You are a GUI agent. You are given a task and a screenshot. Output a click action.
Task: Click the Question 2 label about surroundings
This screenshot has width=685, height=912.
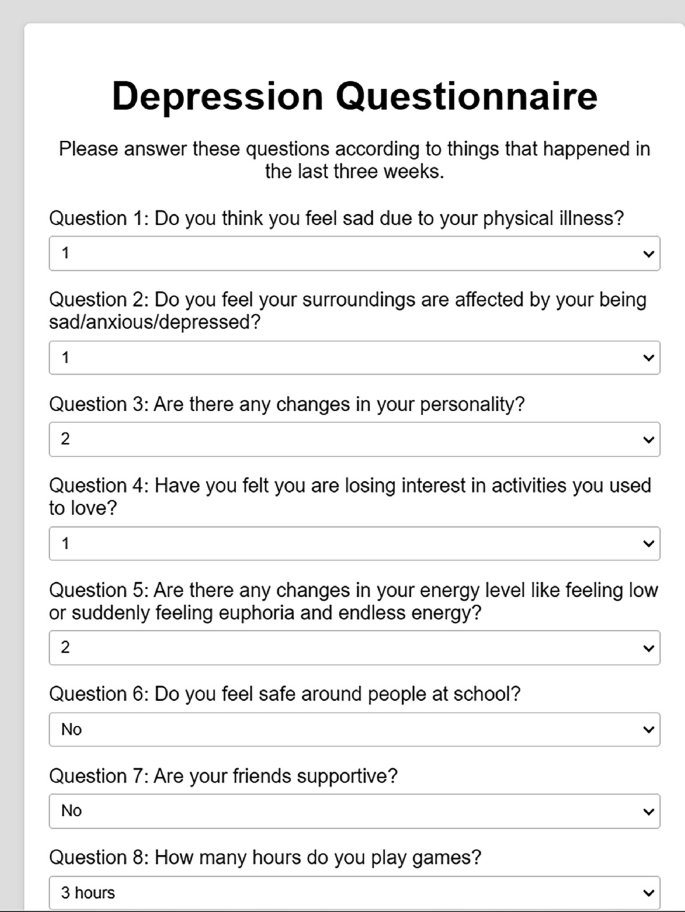[x=348, y=311]
